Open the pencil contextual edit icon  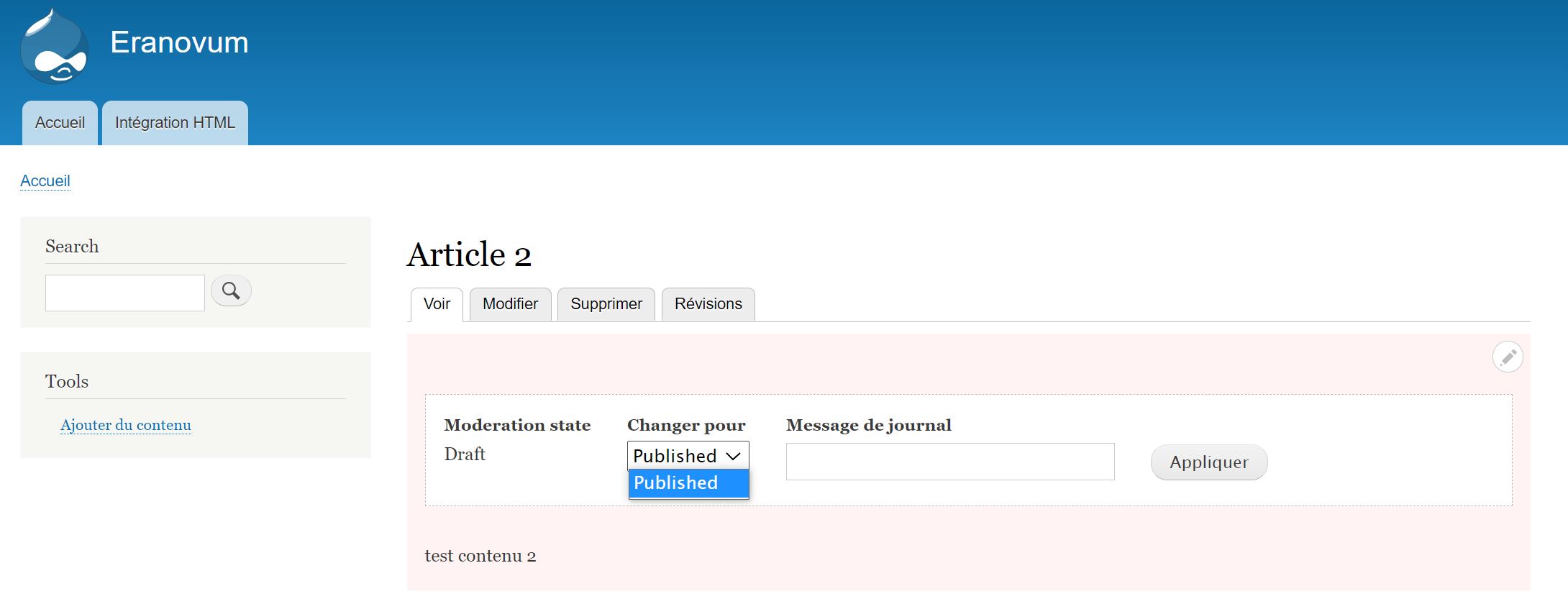click(x=1507, y=357)
